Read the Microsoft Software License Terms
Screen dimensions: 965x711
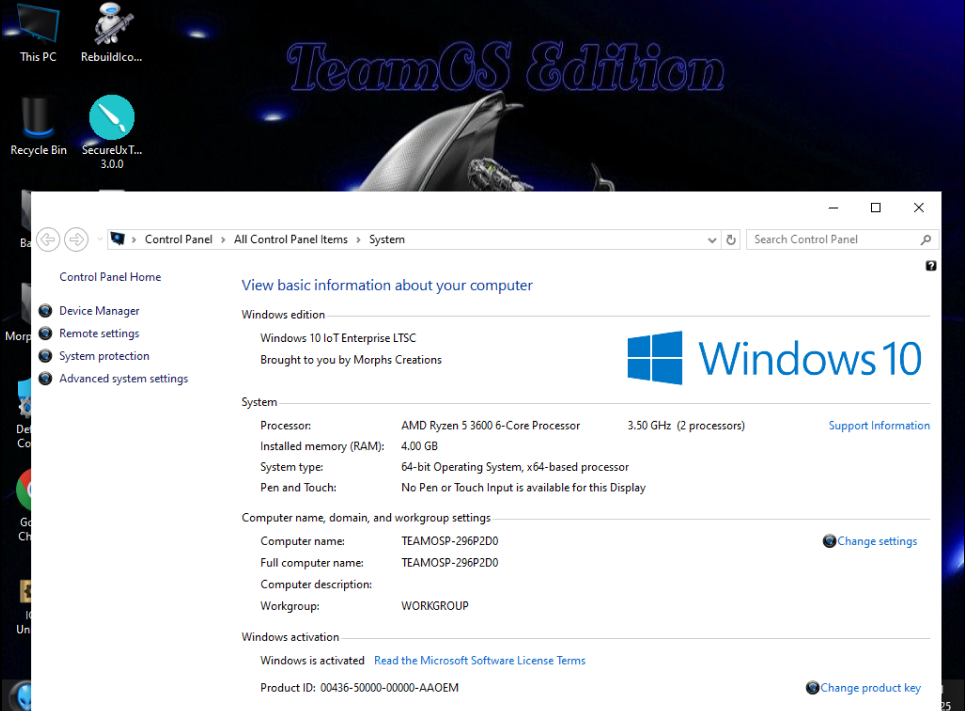479,661
